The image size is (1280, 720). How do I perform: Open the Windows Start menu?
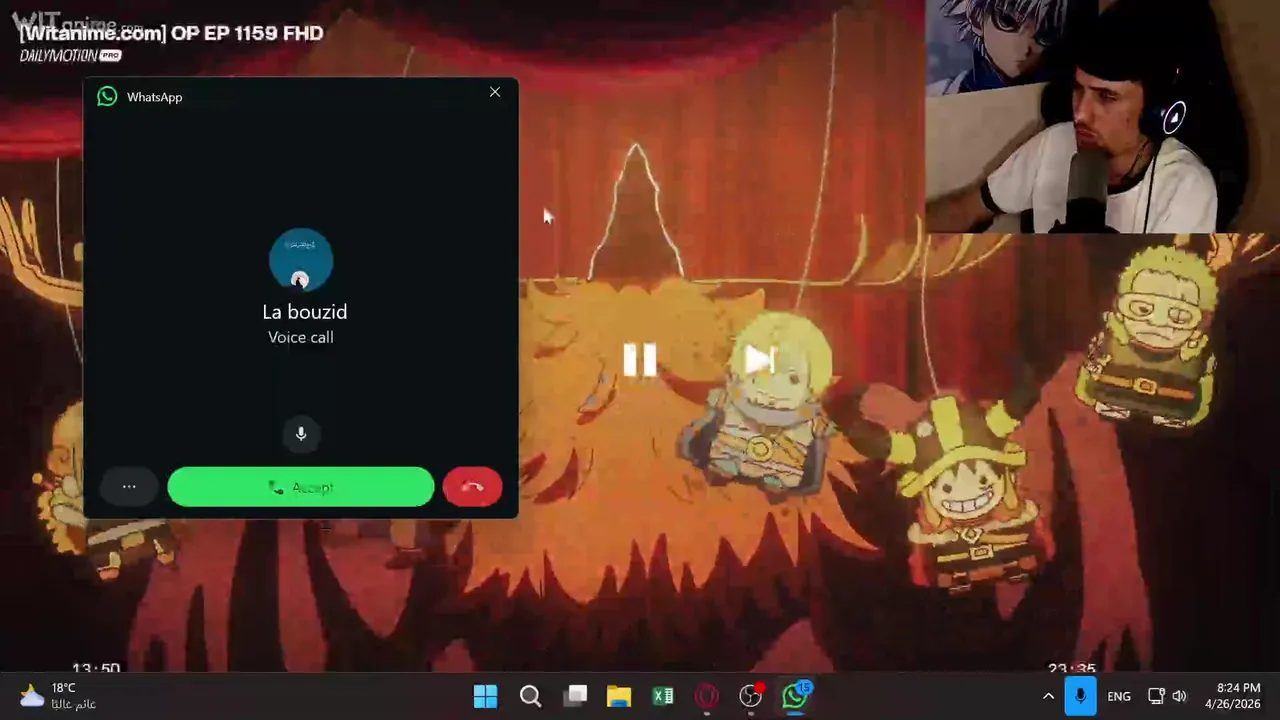click(x=485, y=696)
